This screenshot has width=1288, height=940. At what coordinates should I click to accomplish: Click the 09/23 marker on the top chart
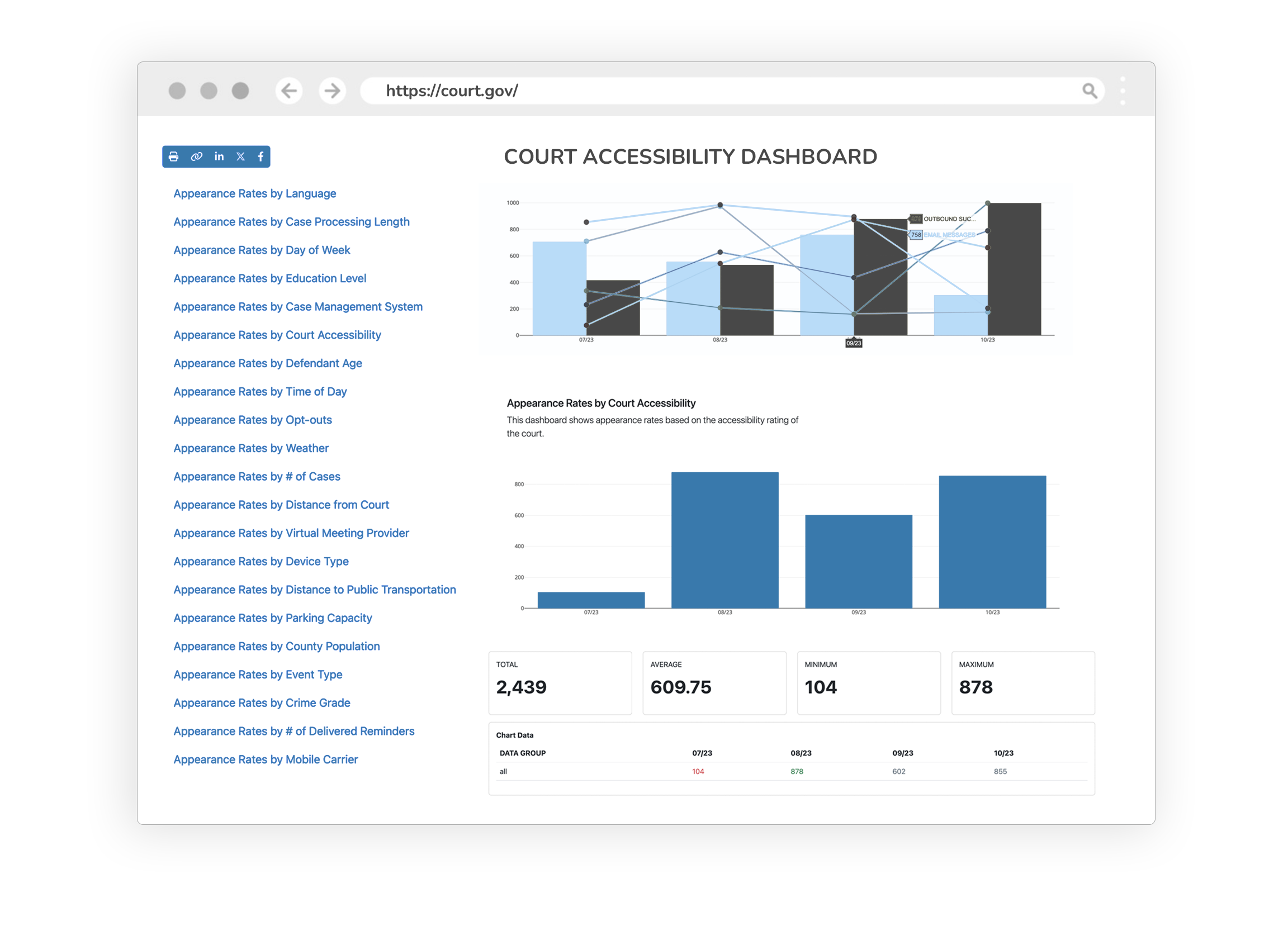coord(854,343)
